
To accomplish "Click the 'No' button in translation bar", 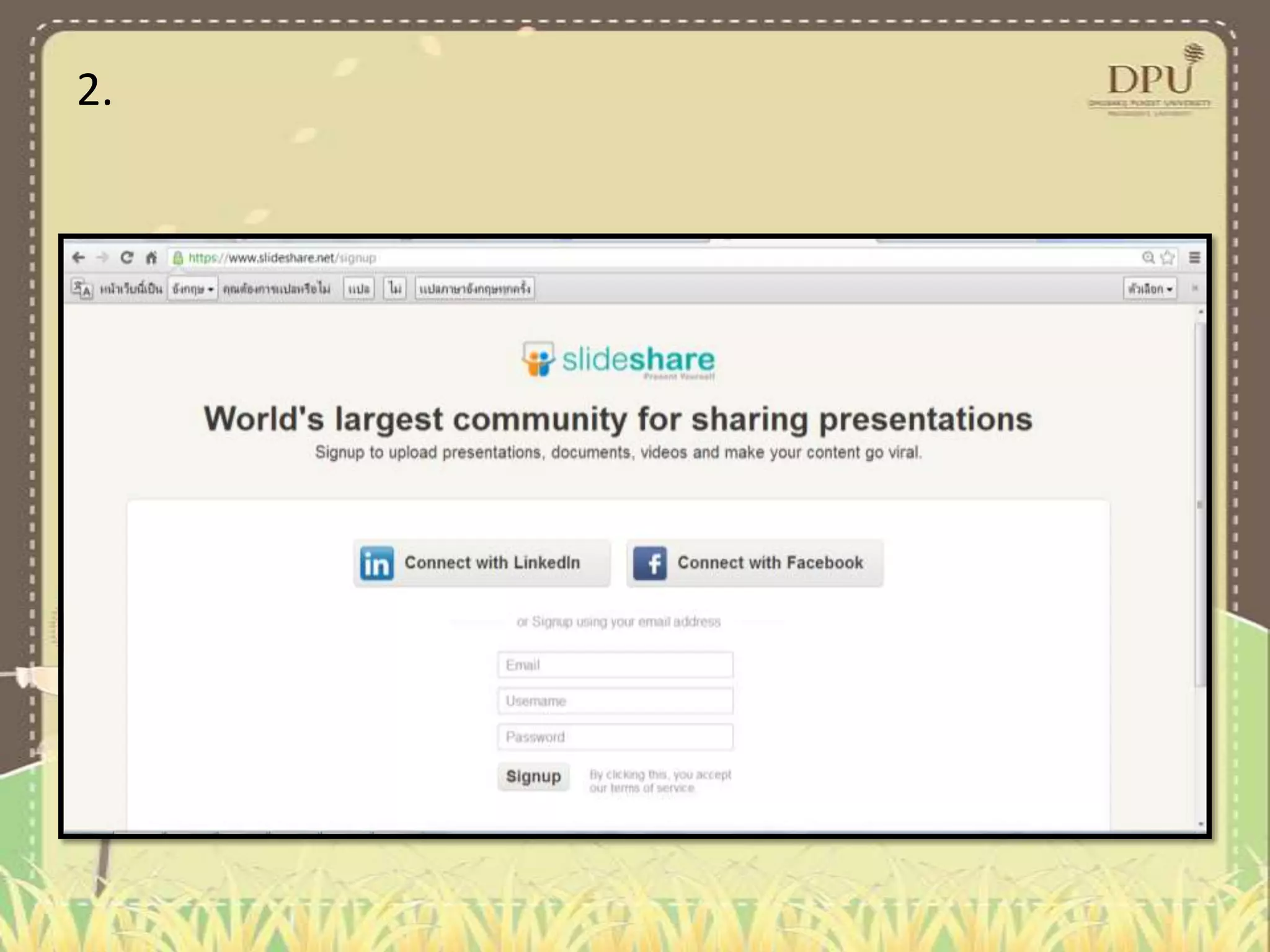I will point(394,289).
